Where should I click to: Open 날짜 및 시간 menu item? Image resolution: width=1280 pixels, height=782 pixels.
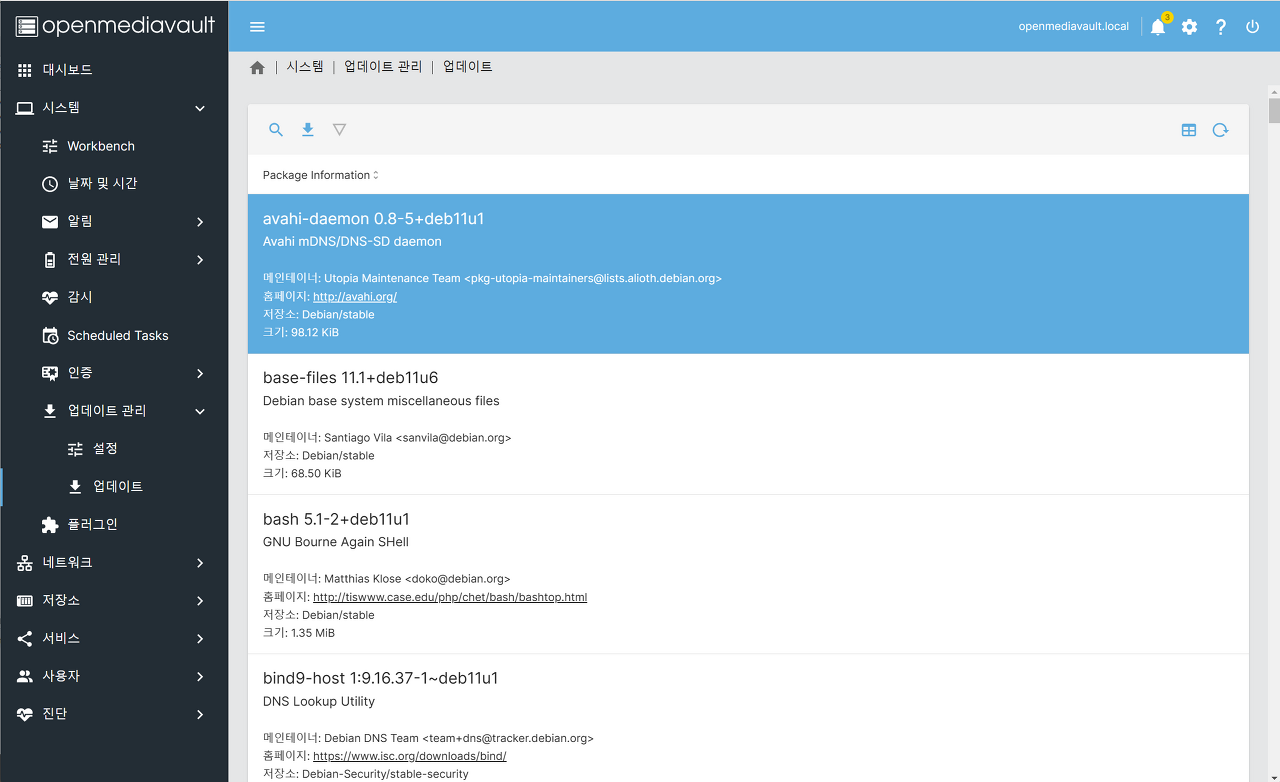coord(114,184)
